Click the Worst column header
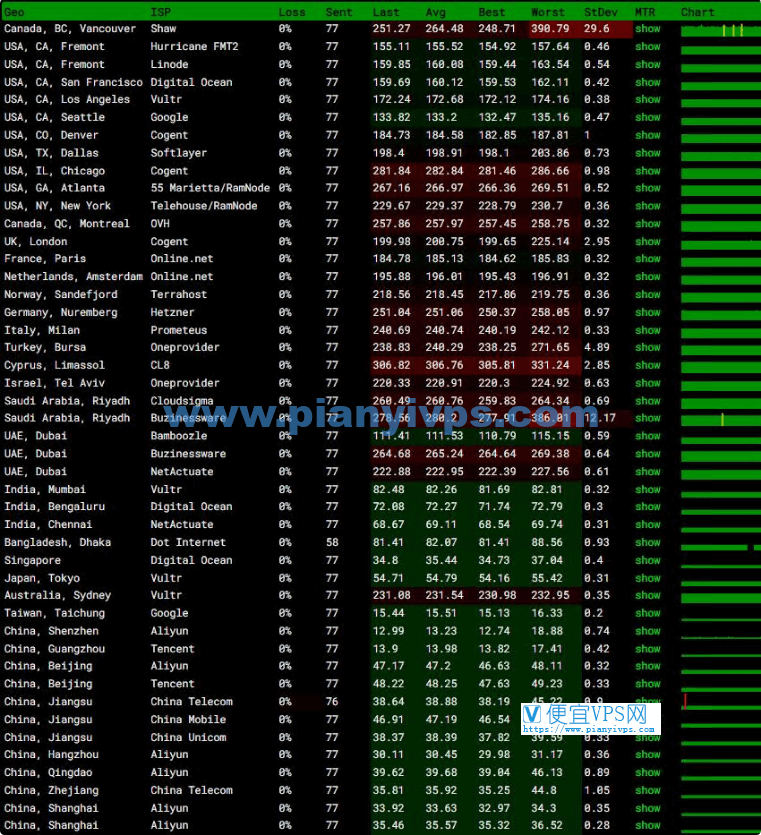Screen dimensions: 761x835 click(x=547, y=12)
